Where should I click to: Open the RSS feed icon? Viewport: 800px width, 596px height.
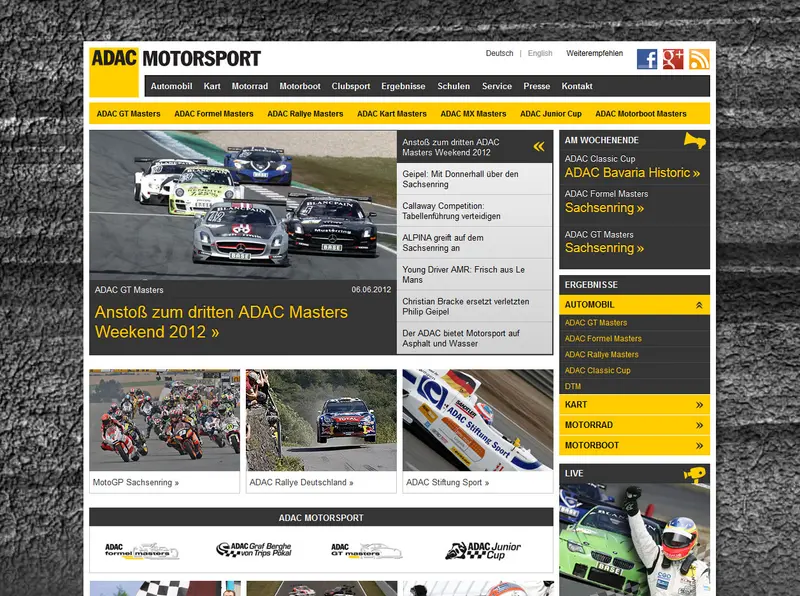pos(699,59)
